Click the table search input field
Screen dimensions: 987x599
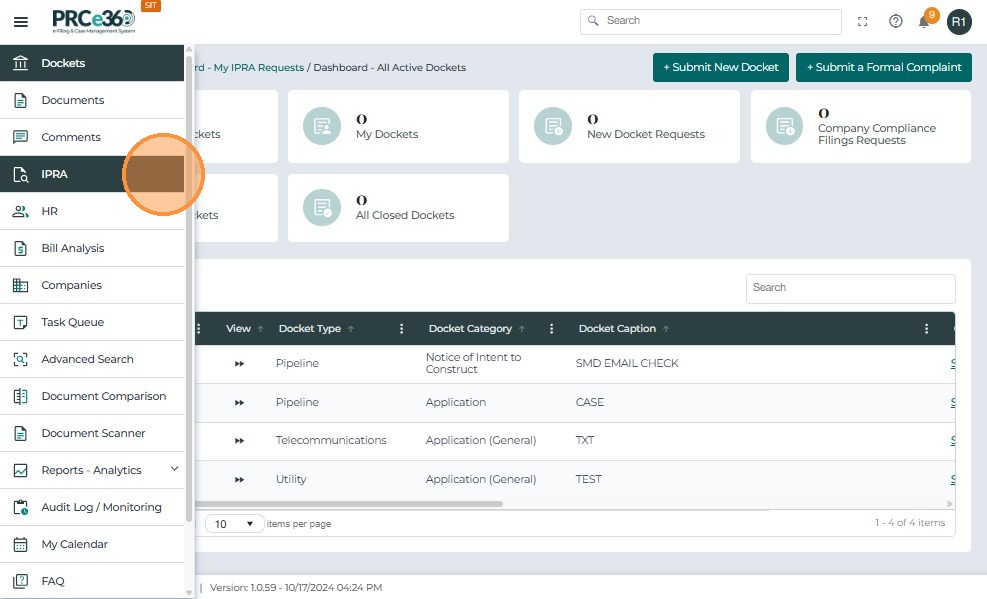coord(850,288)
